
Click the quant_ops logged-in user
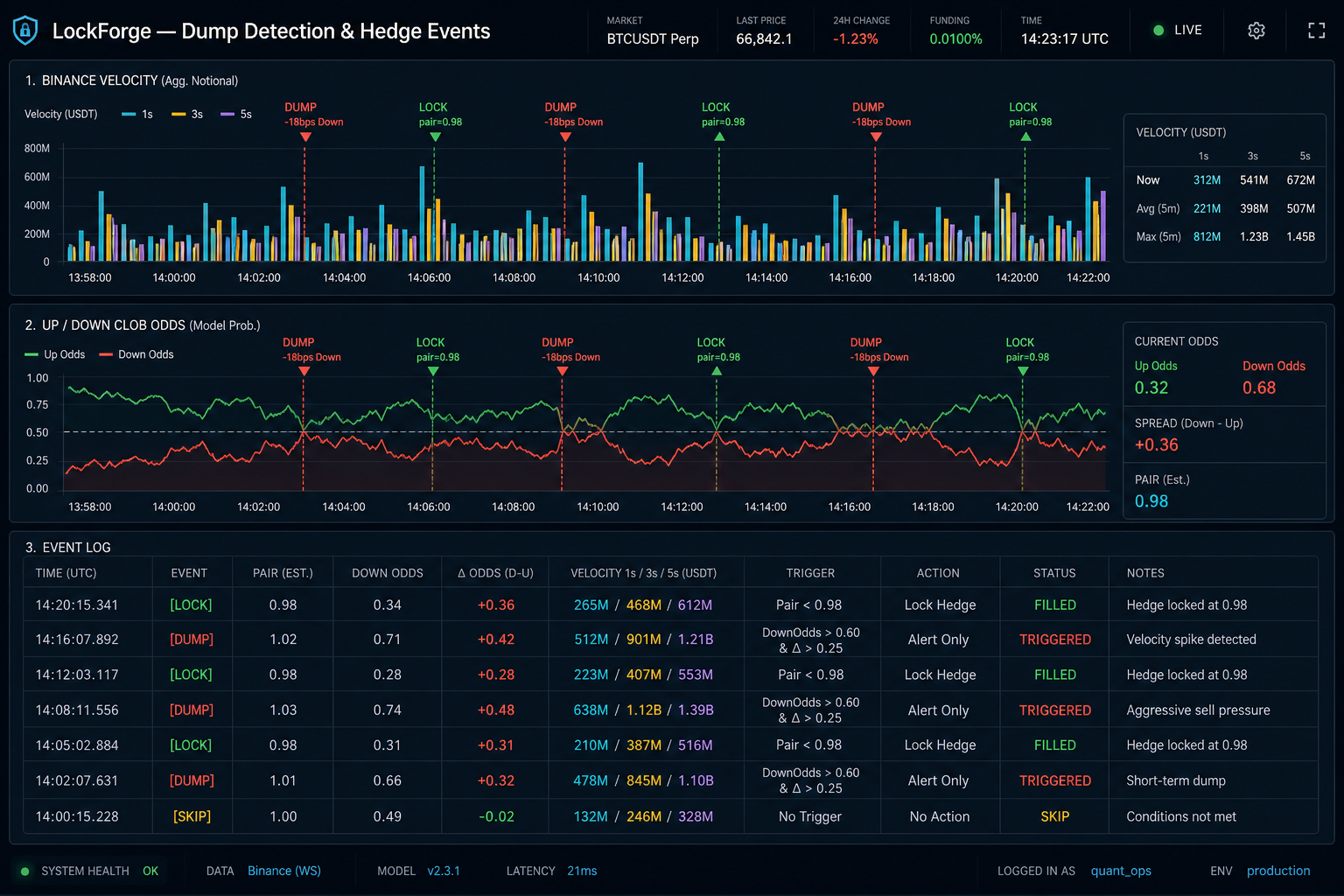1121,871
